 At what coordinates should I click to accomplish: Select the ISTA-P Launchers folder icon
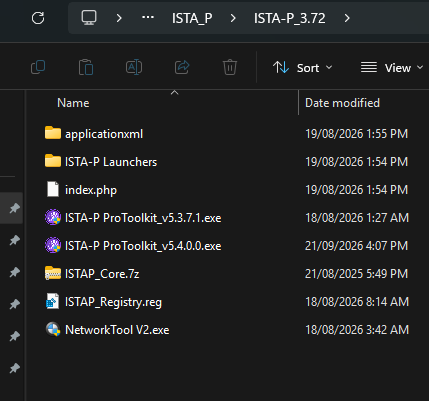[x=53, y=161]
